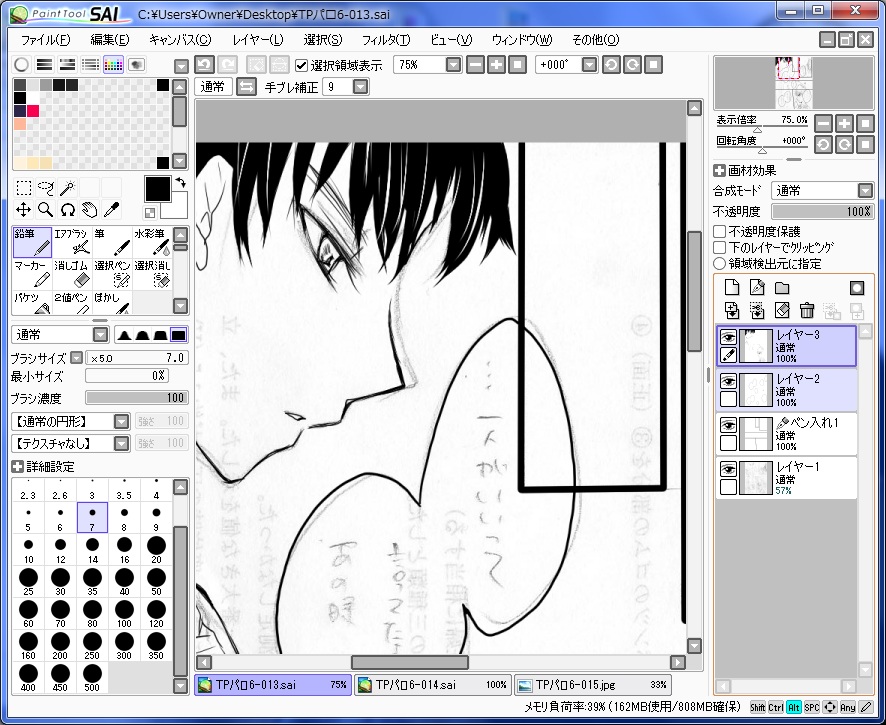Viewport: 886px width, 725px height.
Task: Flip the view horizontally icon
Action: point(246,86)
